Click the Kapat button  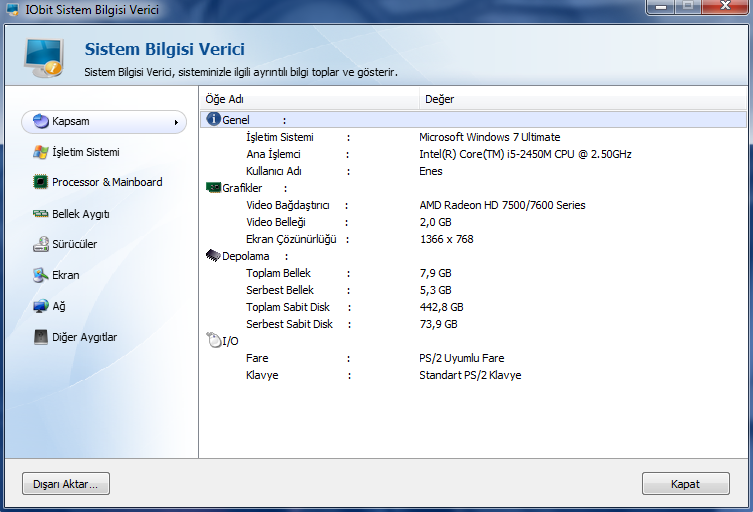(x=686, y=484)
